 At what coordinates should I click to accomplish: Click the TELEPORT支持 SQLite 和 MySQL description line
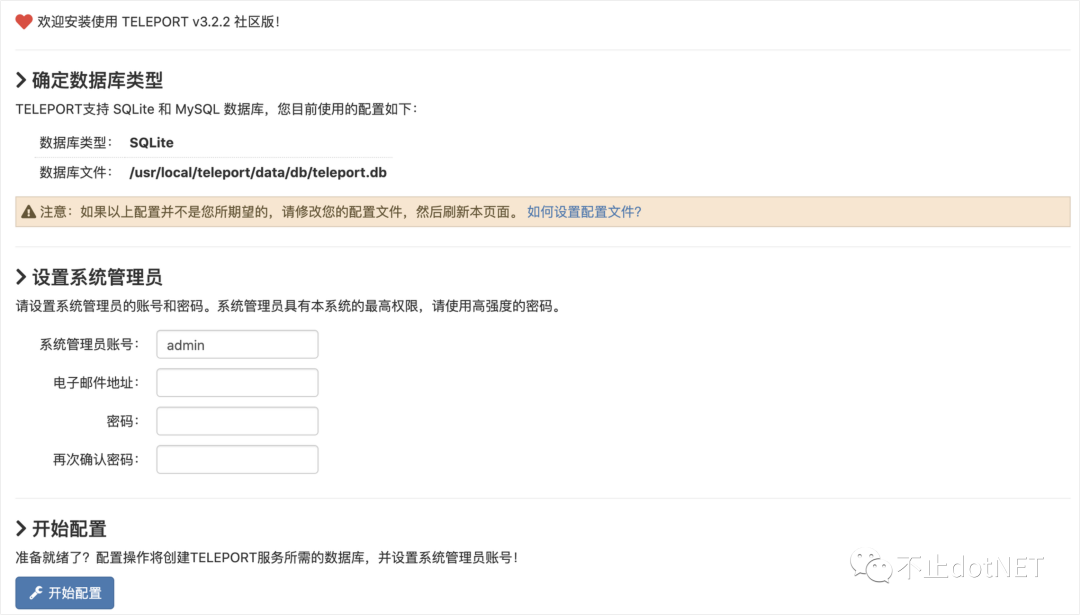click(216, 110)
